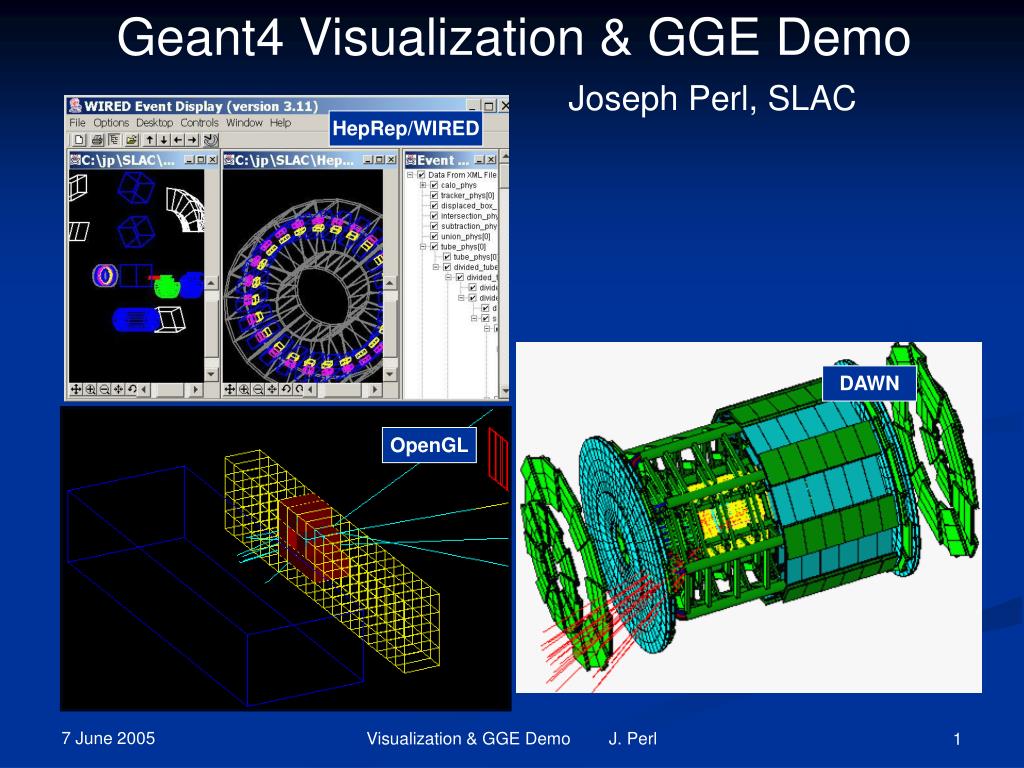Select clockwise rotate tool in middle view

(298, 389)
